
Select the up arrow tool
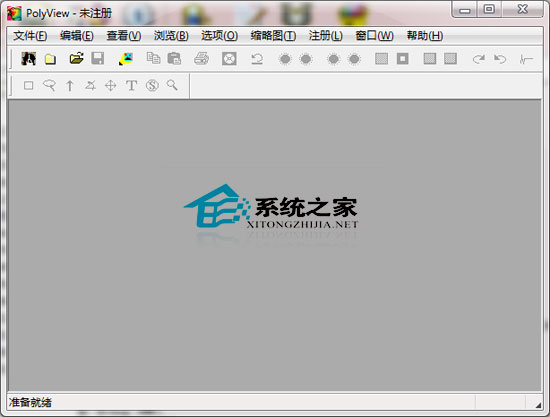pos(70,86)
